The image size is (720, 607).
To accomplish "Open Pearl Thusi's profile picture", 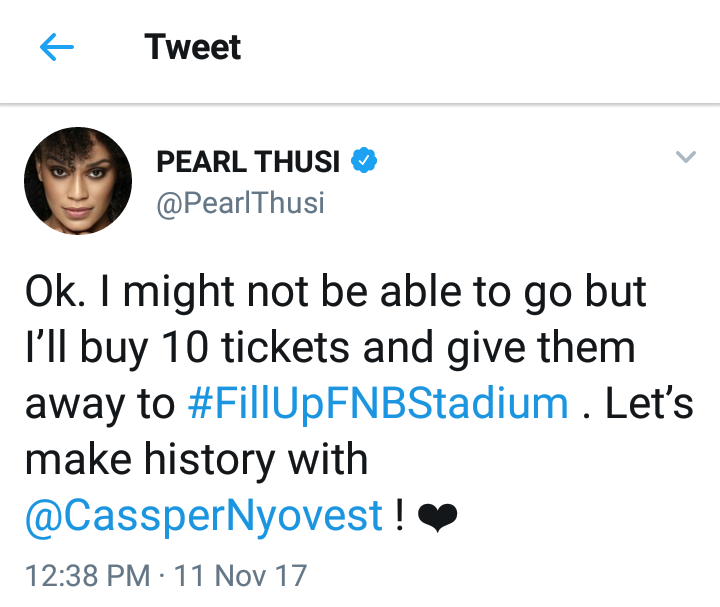I will 78,181.
